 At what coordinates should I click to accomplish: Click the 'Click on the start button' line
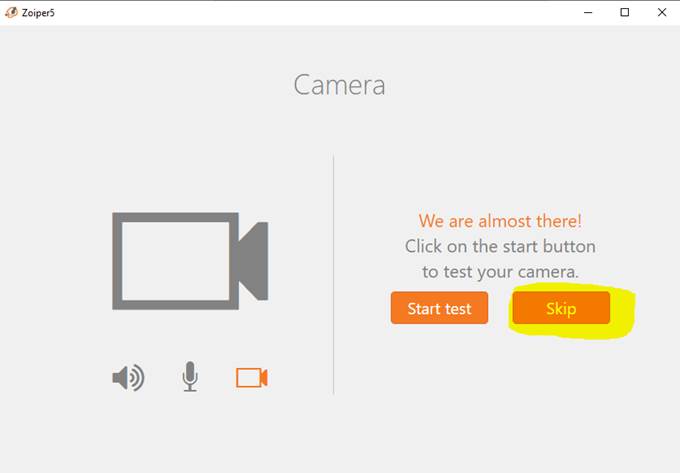pyautogui.click(x=500, y=246)
